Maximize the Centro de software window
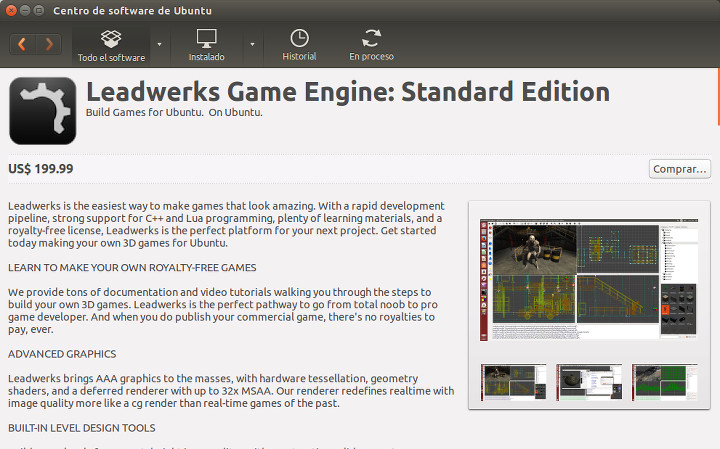Image resolution: width=720 pixels, height=449 pixels. [x=39, y=10]
